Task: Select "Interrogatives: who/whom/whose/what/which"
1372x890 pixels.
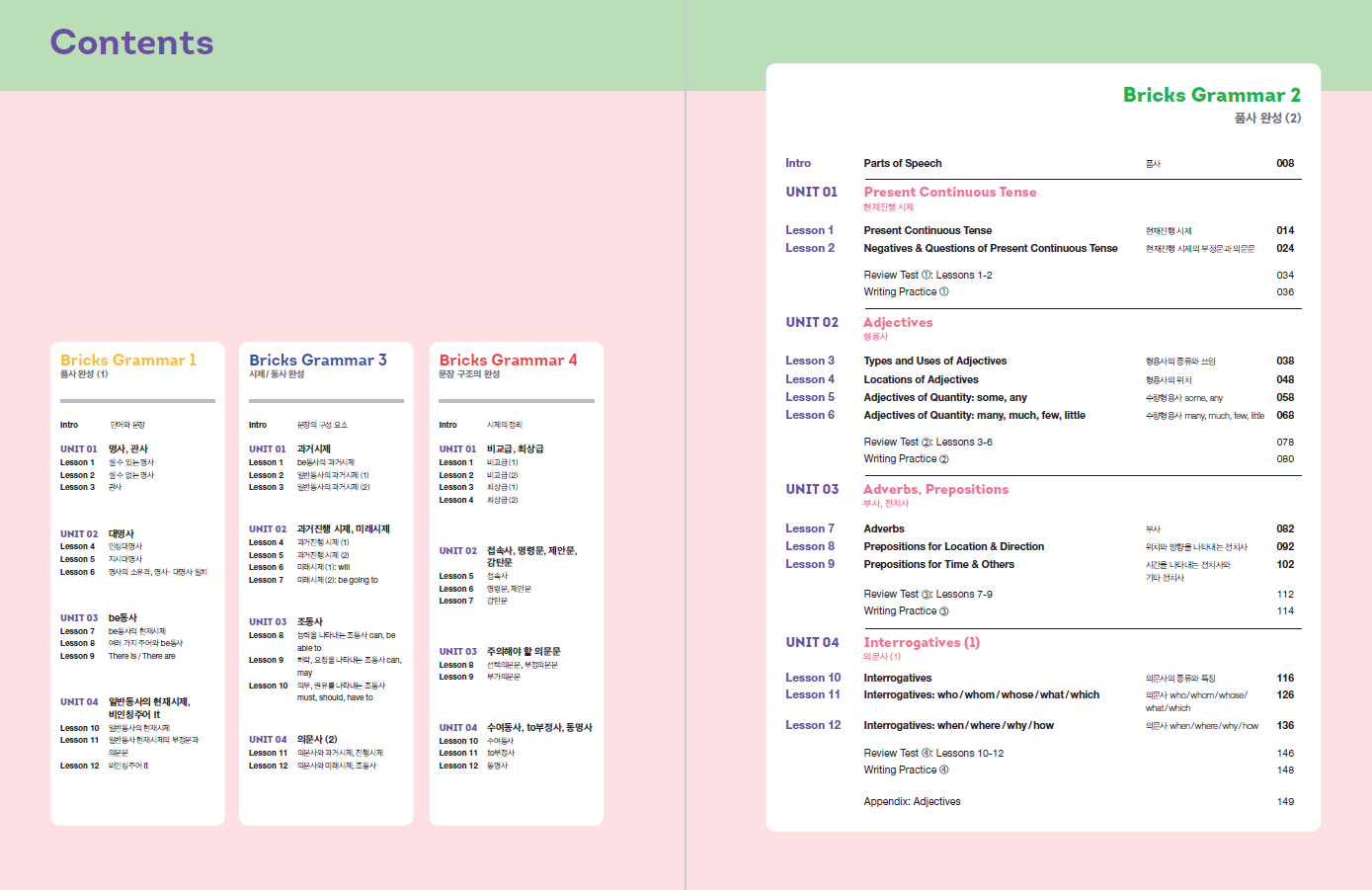Action: (x=981, y=694)
